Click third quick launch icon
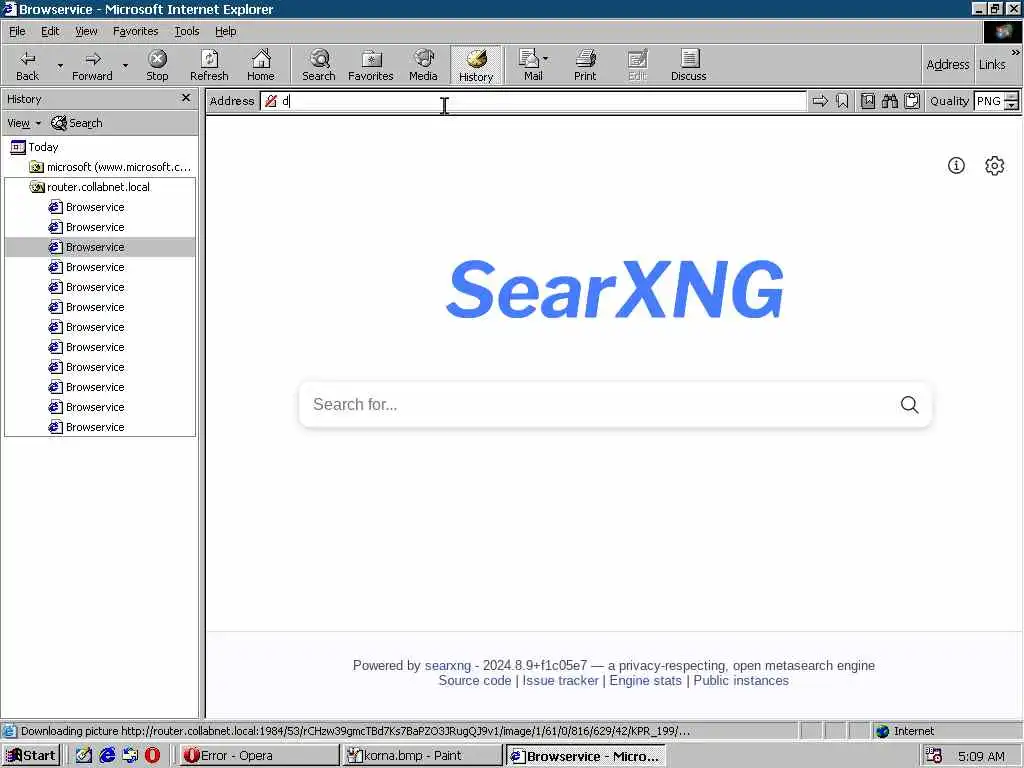Viewport: 1024px width, 768px height. (130, 756)
